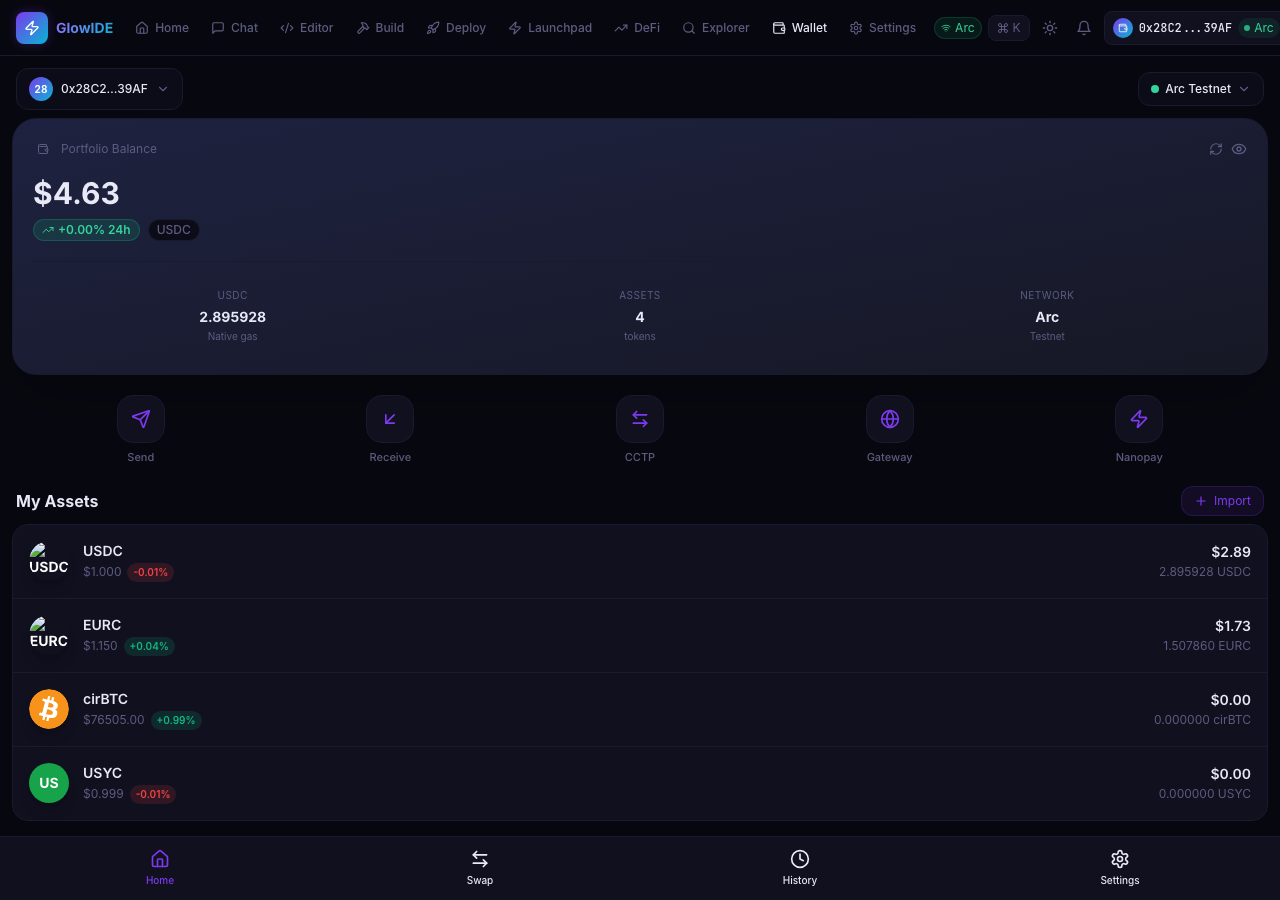Click the cirBTC price $76505.00
The height and width of the screenshot is (900, 1280).
(114, 720)
